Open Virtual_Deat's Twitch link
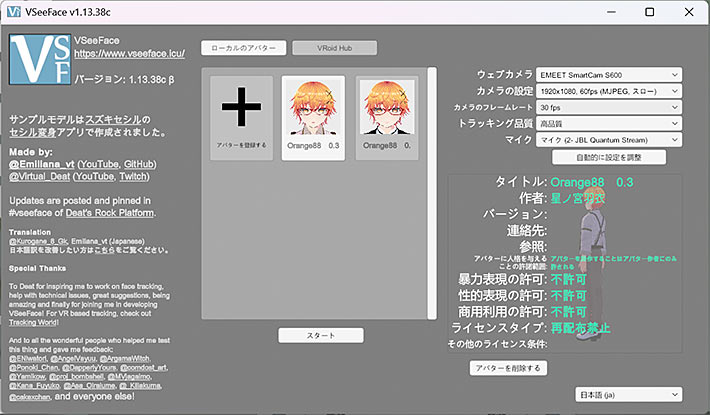This screenshot has width=710, height=415. 133,176
